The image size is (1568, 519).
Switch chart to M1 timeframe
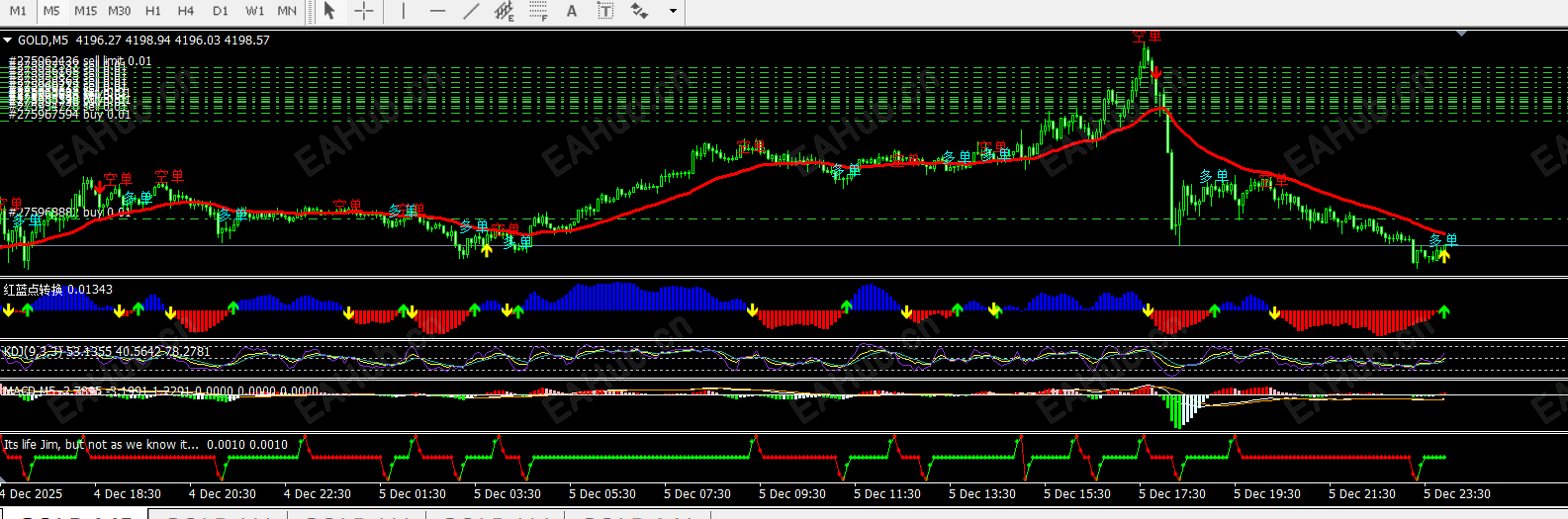pyautogui.click(x=18, y=11)
